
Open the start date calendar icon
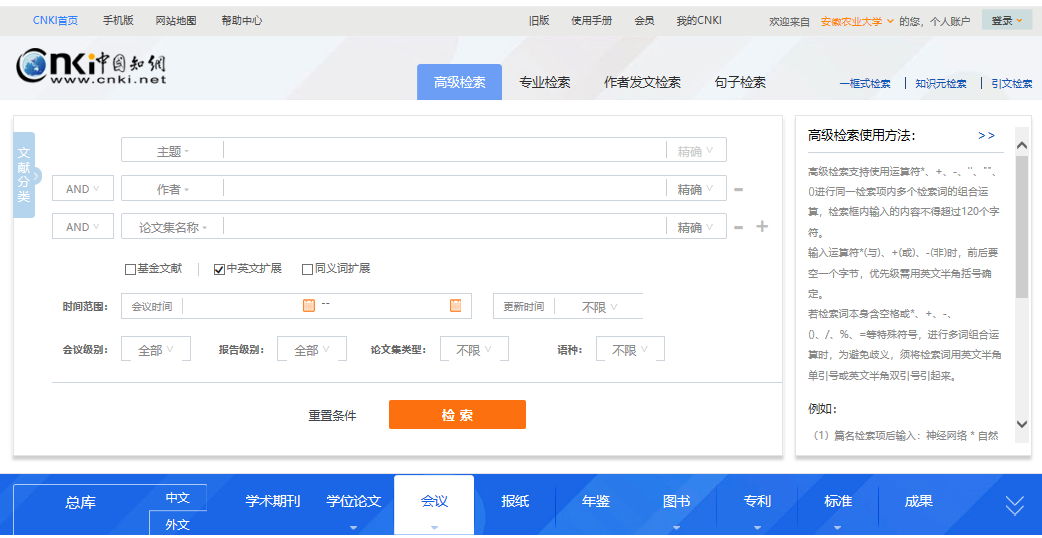point(309,305)
